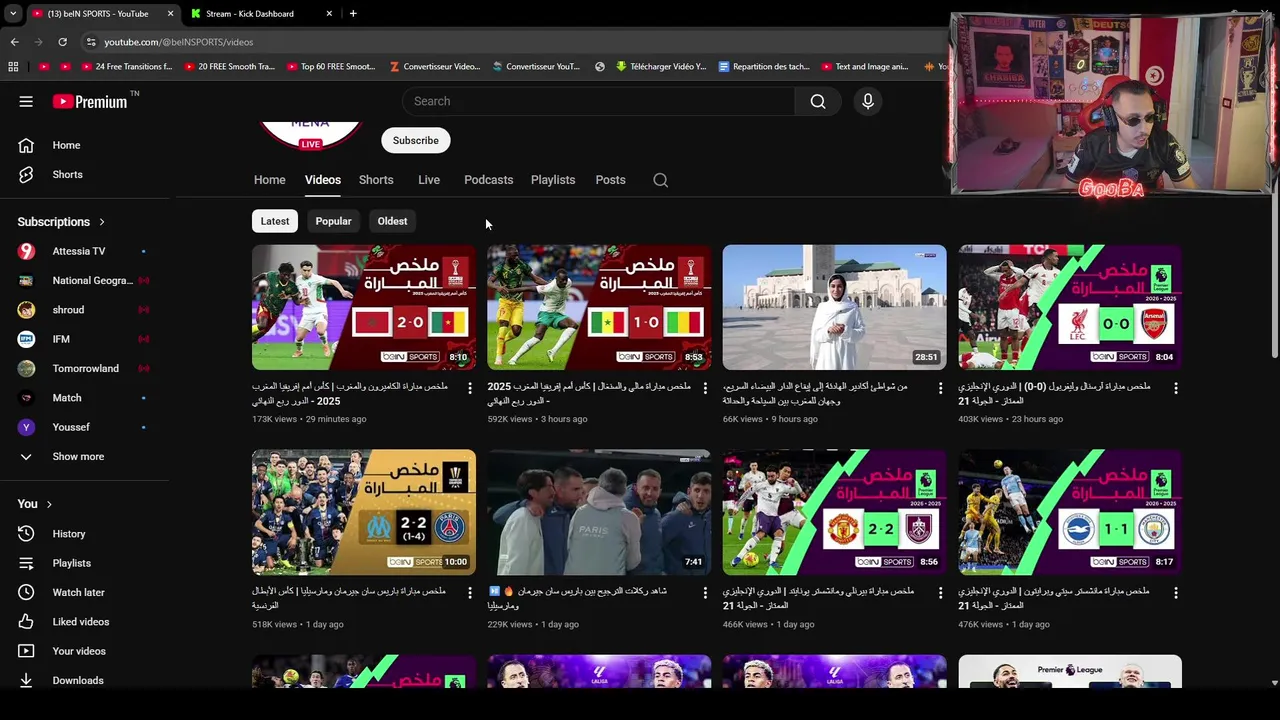
Task: Expand the You section header
Action: (x=34, y=504)
